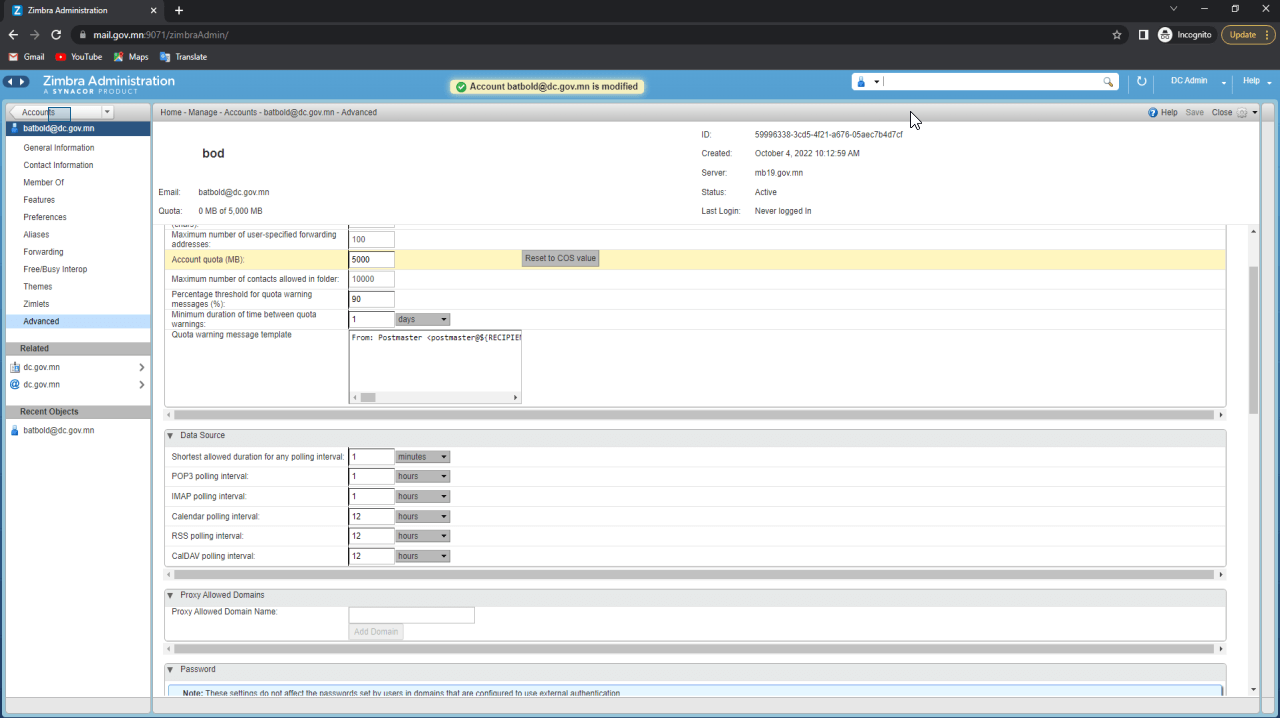This screenshot has width=1280, height=718.
Task: Click the blue Help question mark icon
Action: pyautogui.click(x=1153, y=113)
